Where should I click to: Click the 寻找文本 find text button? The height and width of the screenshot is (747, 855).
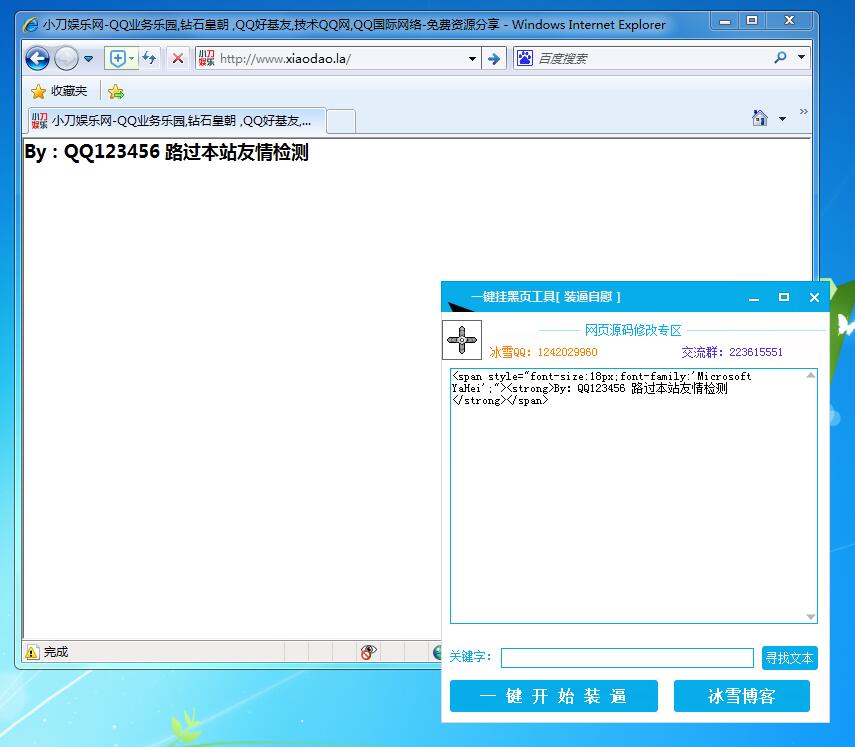789,657
